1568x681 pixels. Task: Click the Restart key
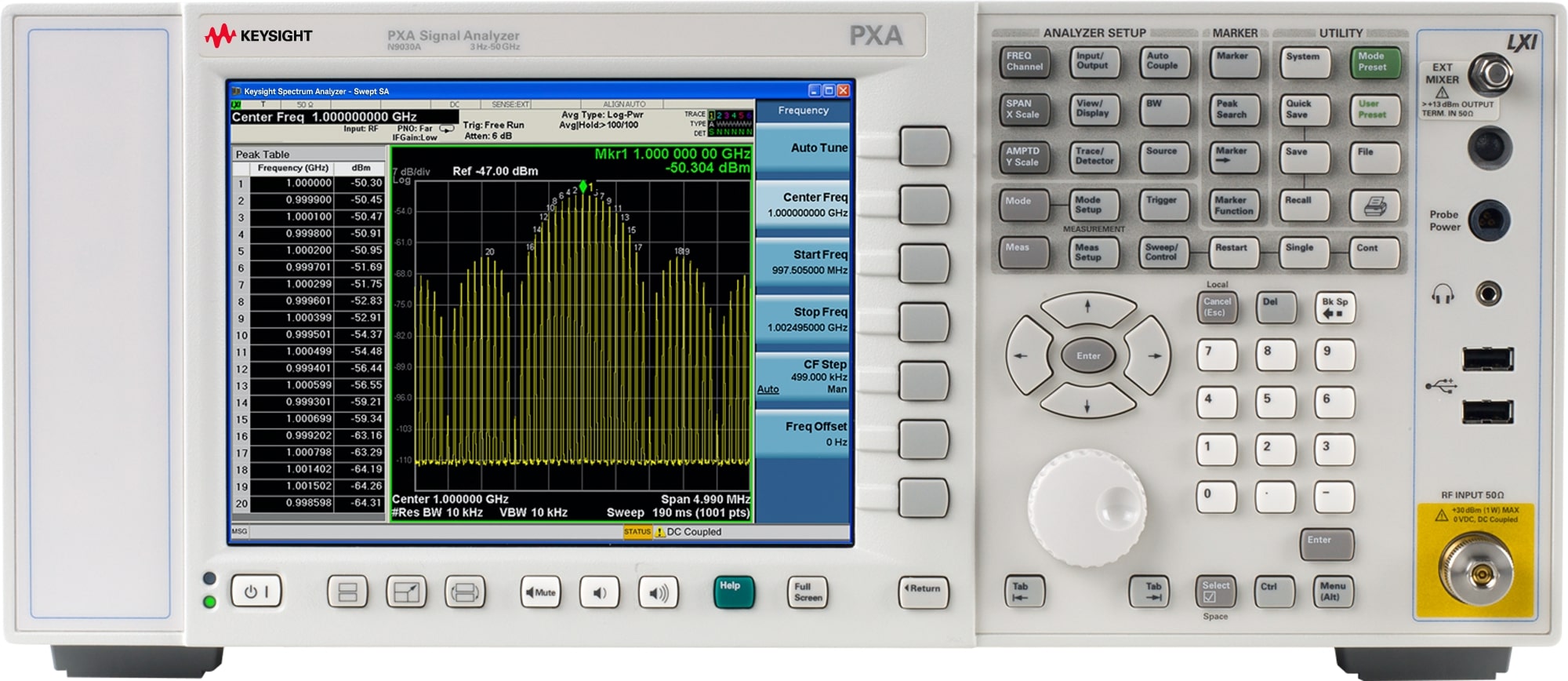1234,253
